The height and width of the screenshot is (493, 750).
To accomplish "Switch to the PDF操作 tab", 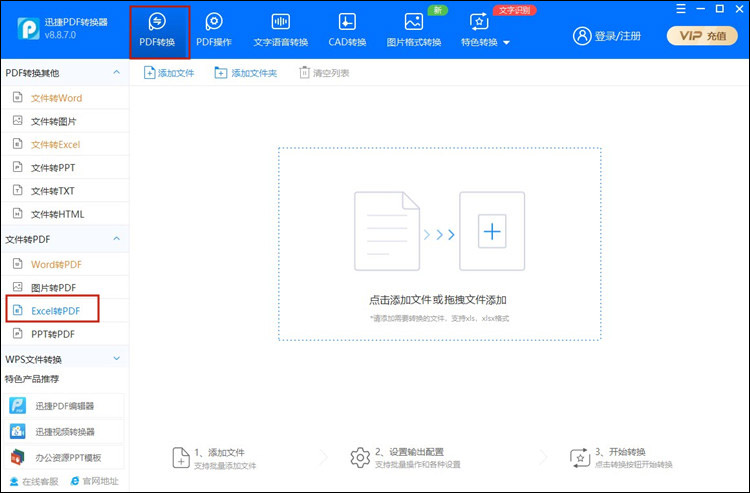I will pyautogui.click(x=214, y=32).
